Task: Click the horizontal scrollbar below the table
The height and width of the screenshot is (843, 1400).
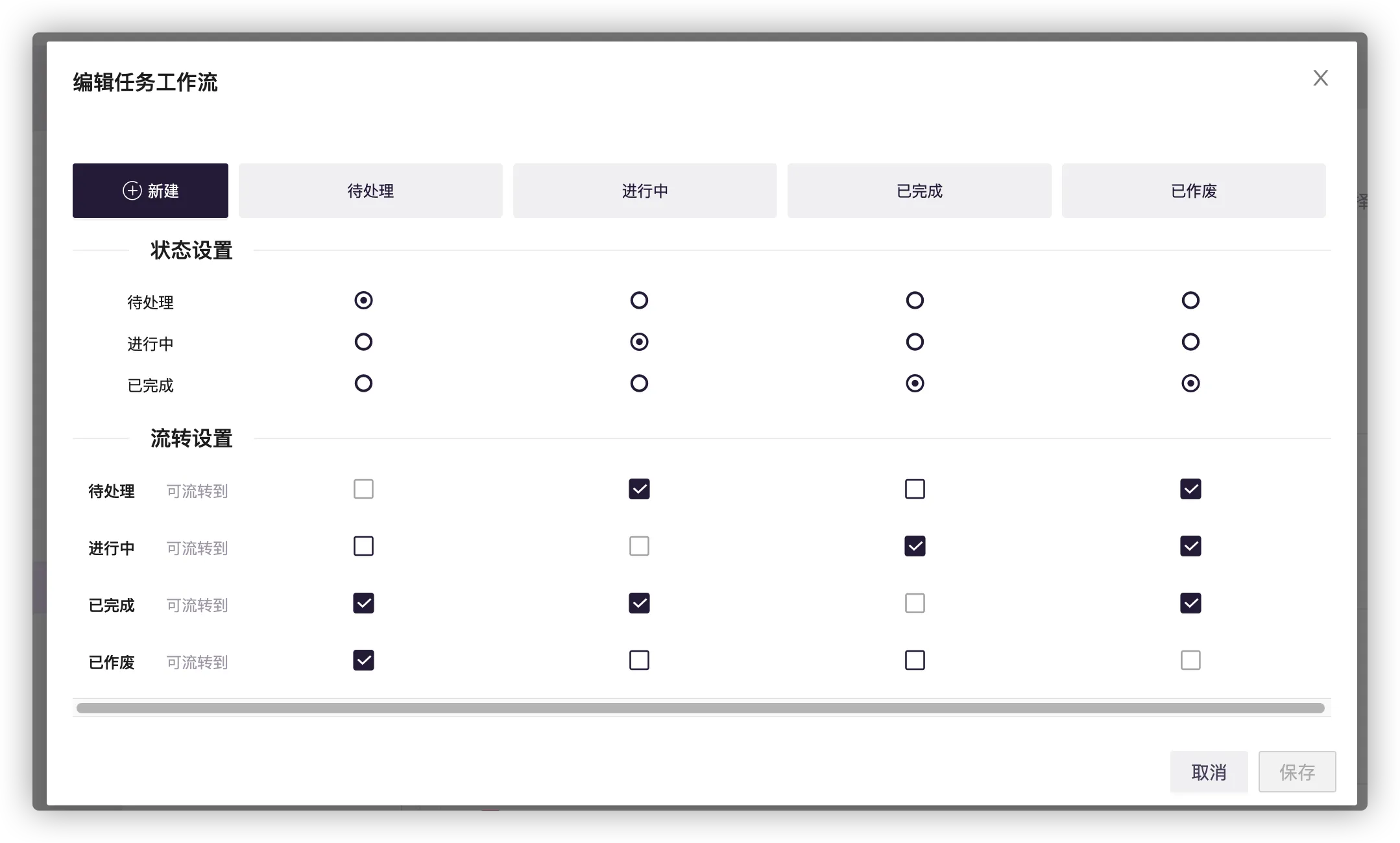Action: tap(701, 708)
